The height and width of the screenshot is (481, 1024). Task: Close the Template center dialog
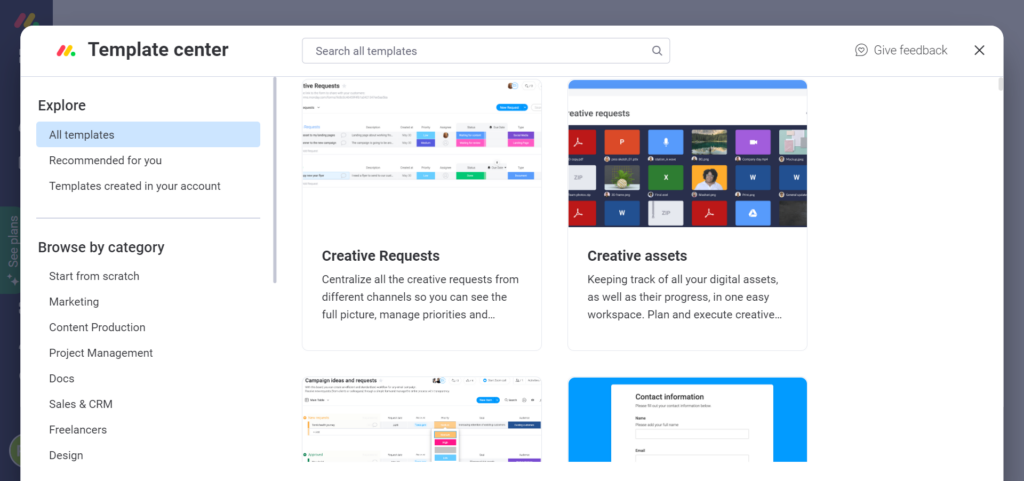click(979, 50)
